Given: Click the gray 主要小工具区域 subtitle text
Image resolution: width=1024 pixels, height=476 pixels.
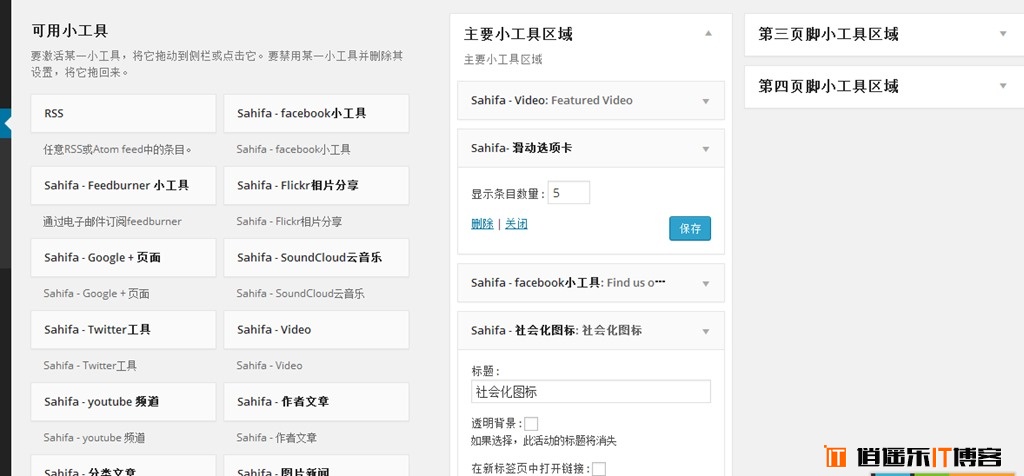Looking at the screenshot, I should pyautogui.click(x=503, y=59).
